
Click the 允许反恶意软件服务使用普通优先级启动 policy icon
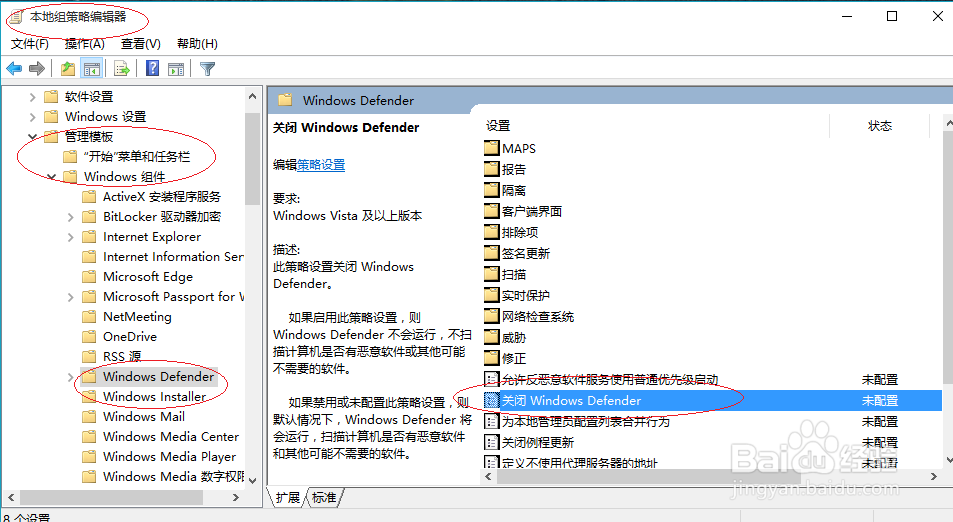coord(492,379)
